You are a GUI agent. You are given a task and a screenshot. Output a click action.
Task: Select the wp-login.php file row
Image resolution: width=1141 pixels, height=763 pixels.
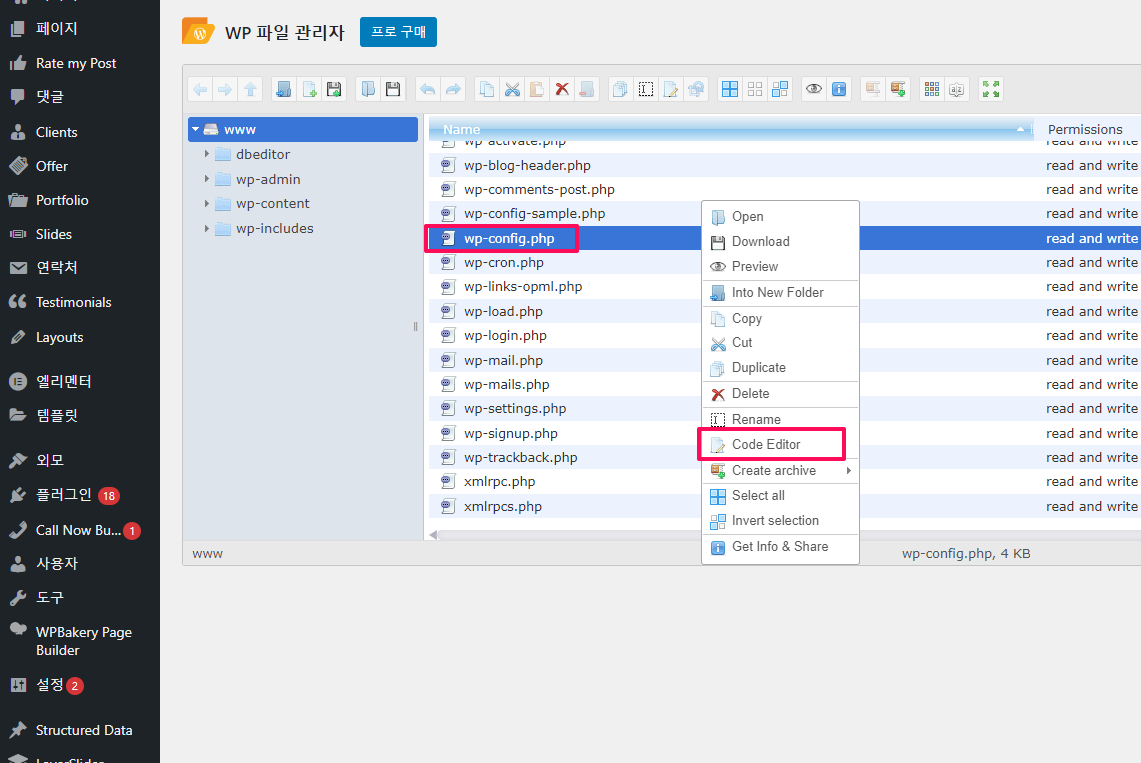(505, 336)
